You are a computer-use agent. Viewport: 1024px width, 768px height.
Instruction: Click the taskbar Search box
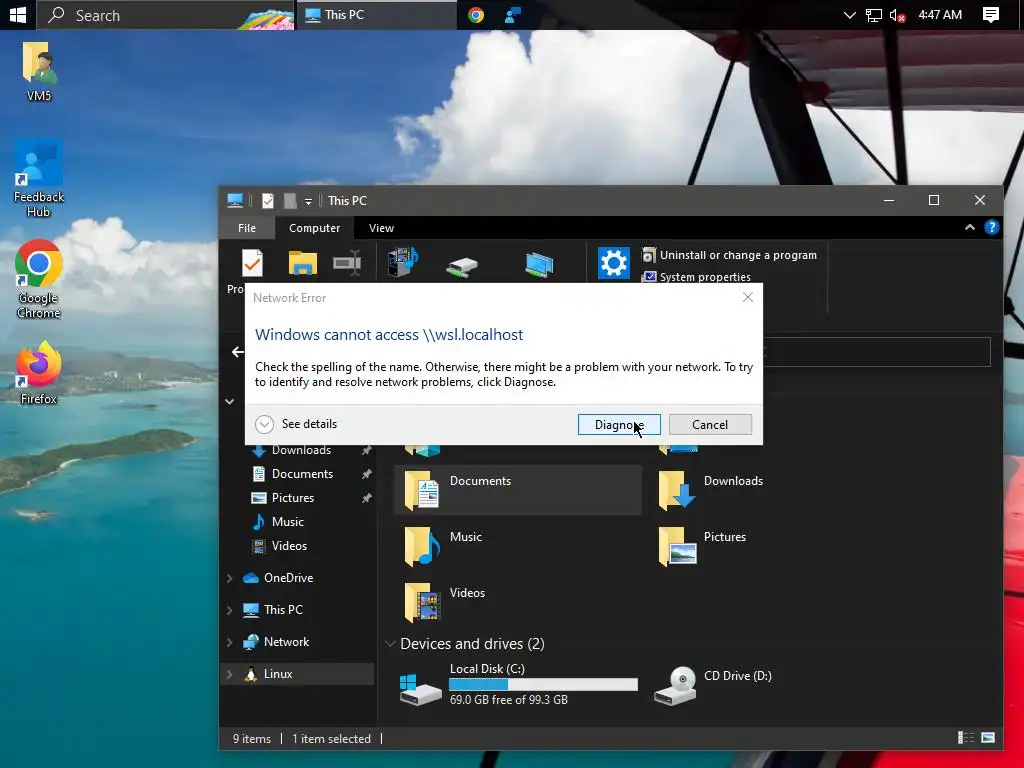click(166, 15)
